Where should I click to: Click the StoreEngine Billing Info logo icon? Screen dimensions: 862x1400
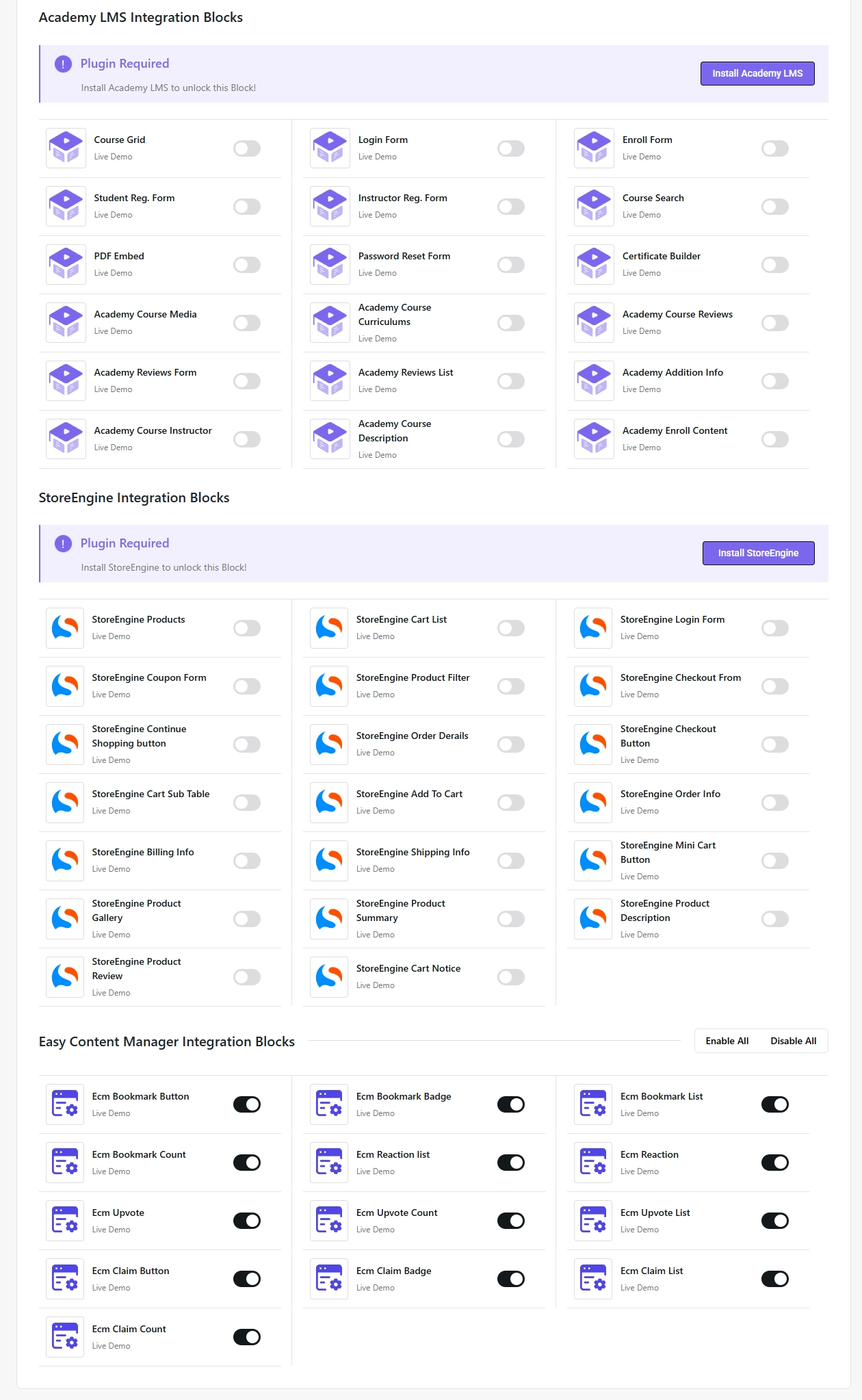(65, 860)
